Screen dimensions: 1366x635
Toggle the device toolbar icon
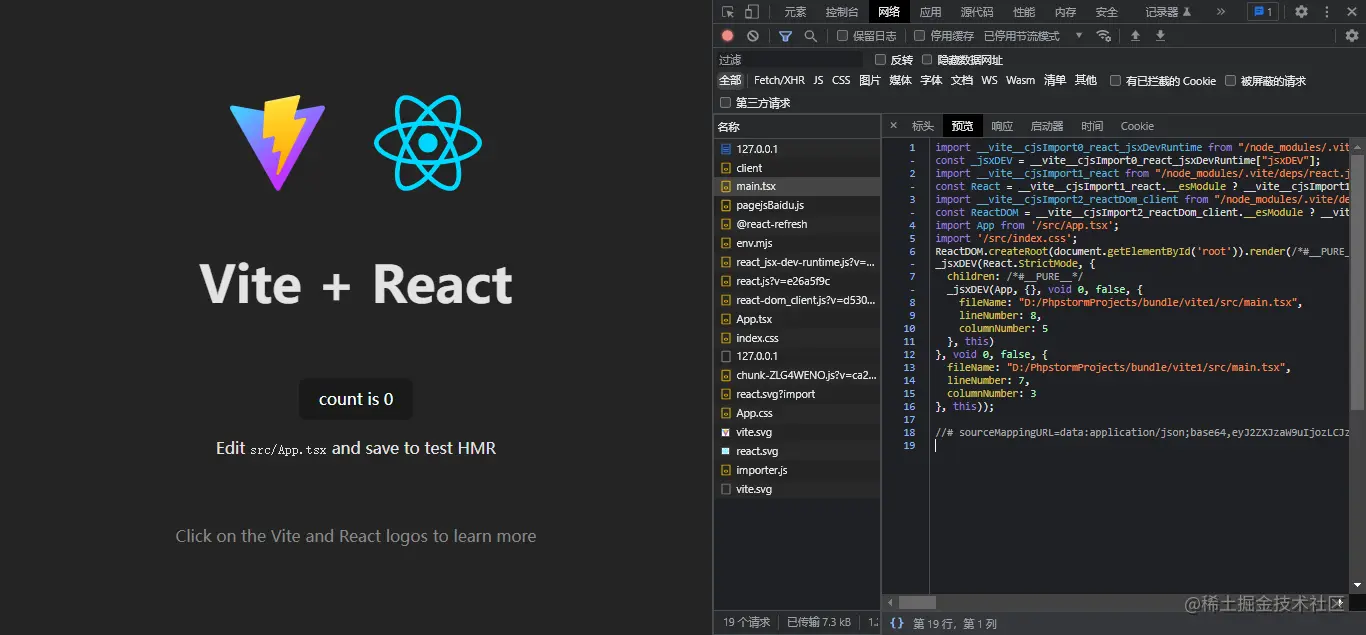coord(750,12)
